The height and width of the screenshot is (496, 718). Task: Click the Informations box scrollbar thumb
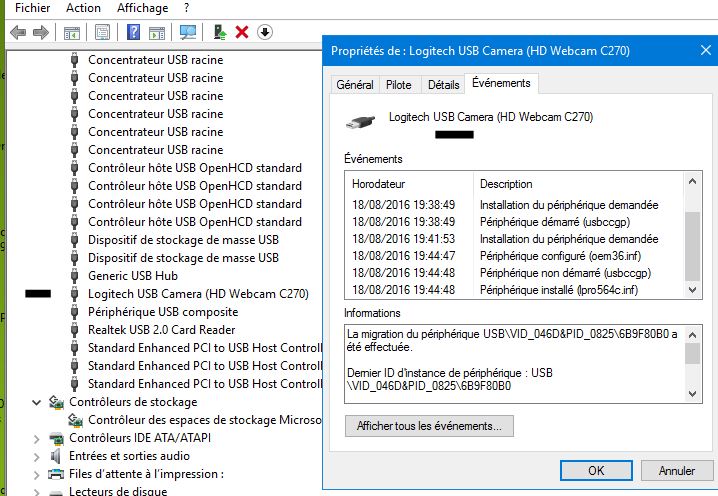(692, 354)
